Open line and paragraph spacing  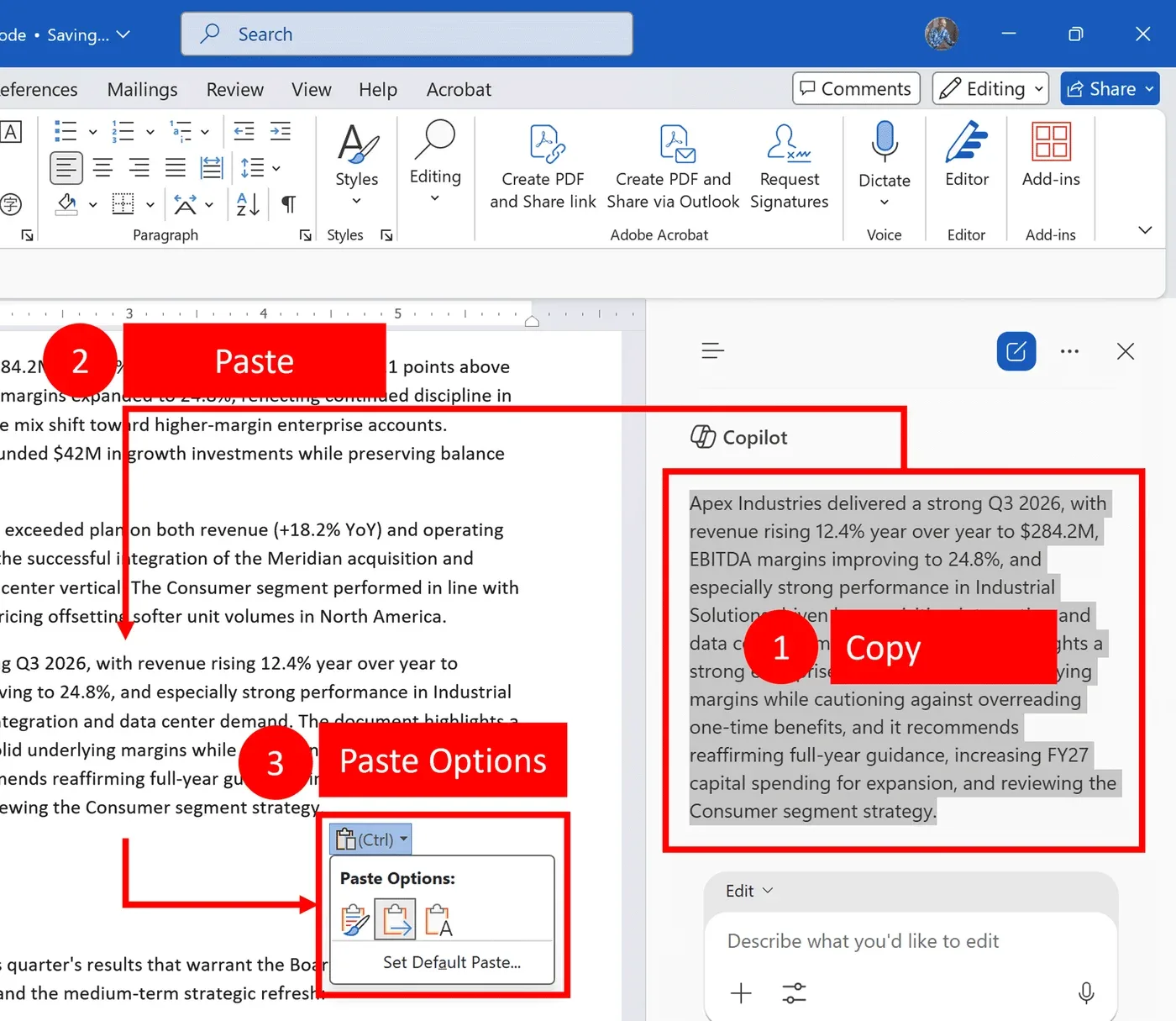click(x=253, y=168)
